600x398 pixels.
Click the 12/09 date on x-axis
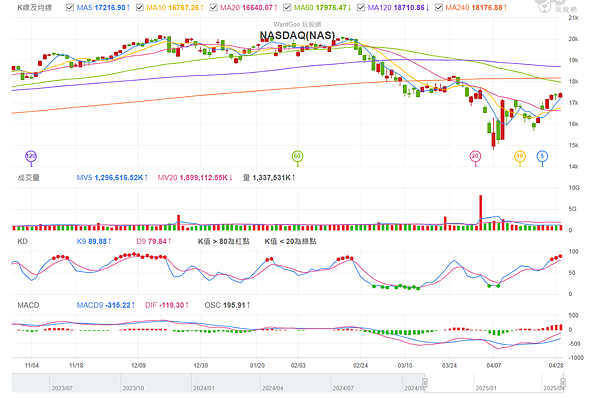tap(139, 365)
